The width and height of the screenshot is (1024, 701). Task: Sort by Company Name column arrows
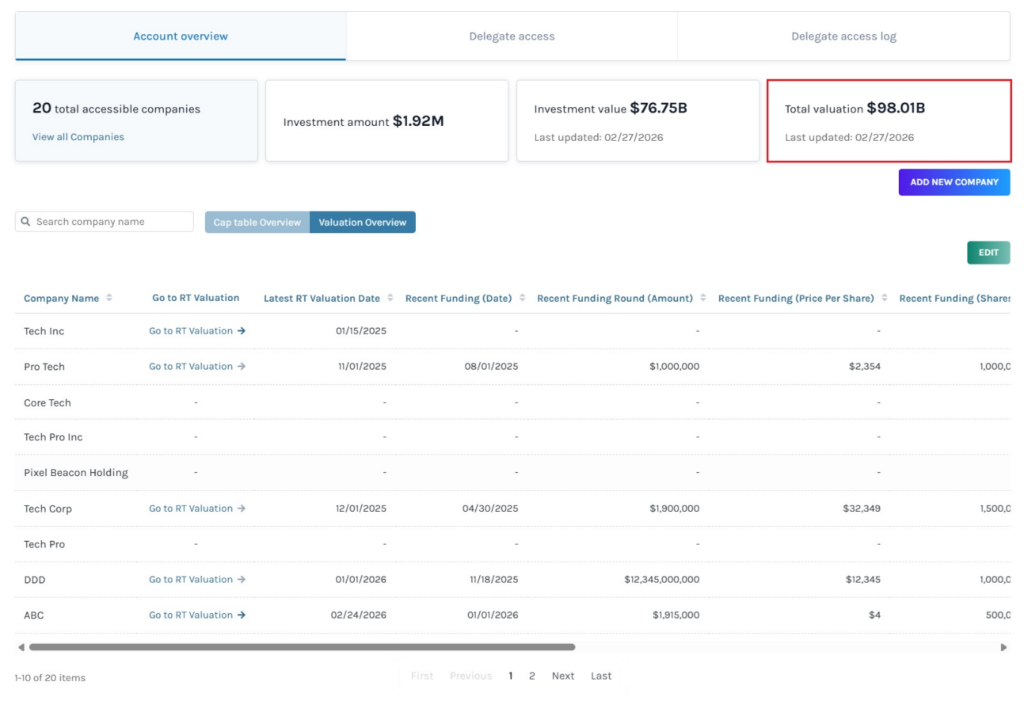(x=109, y=298)
